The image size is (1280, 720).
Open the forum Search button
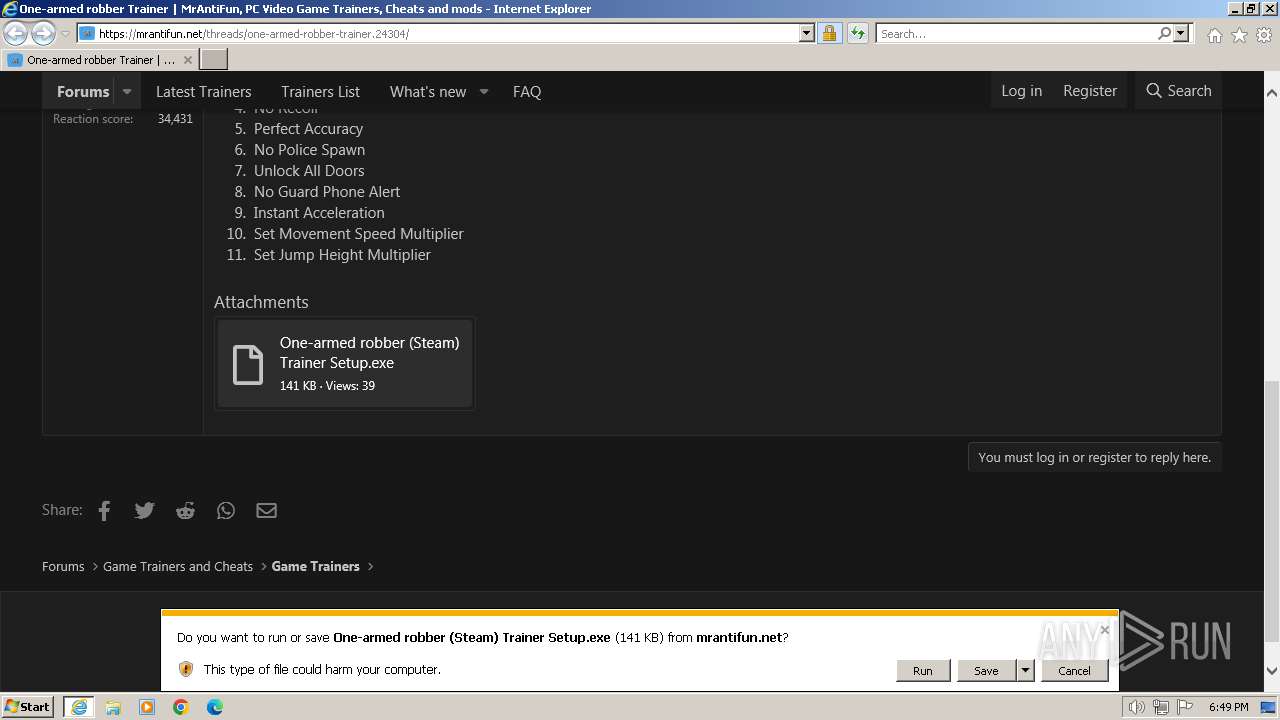tap(1178, 91)
